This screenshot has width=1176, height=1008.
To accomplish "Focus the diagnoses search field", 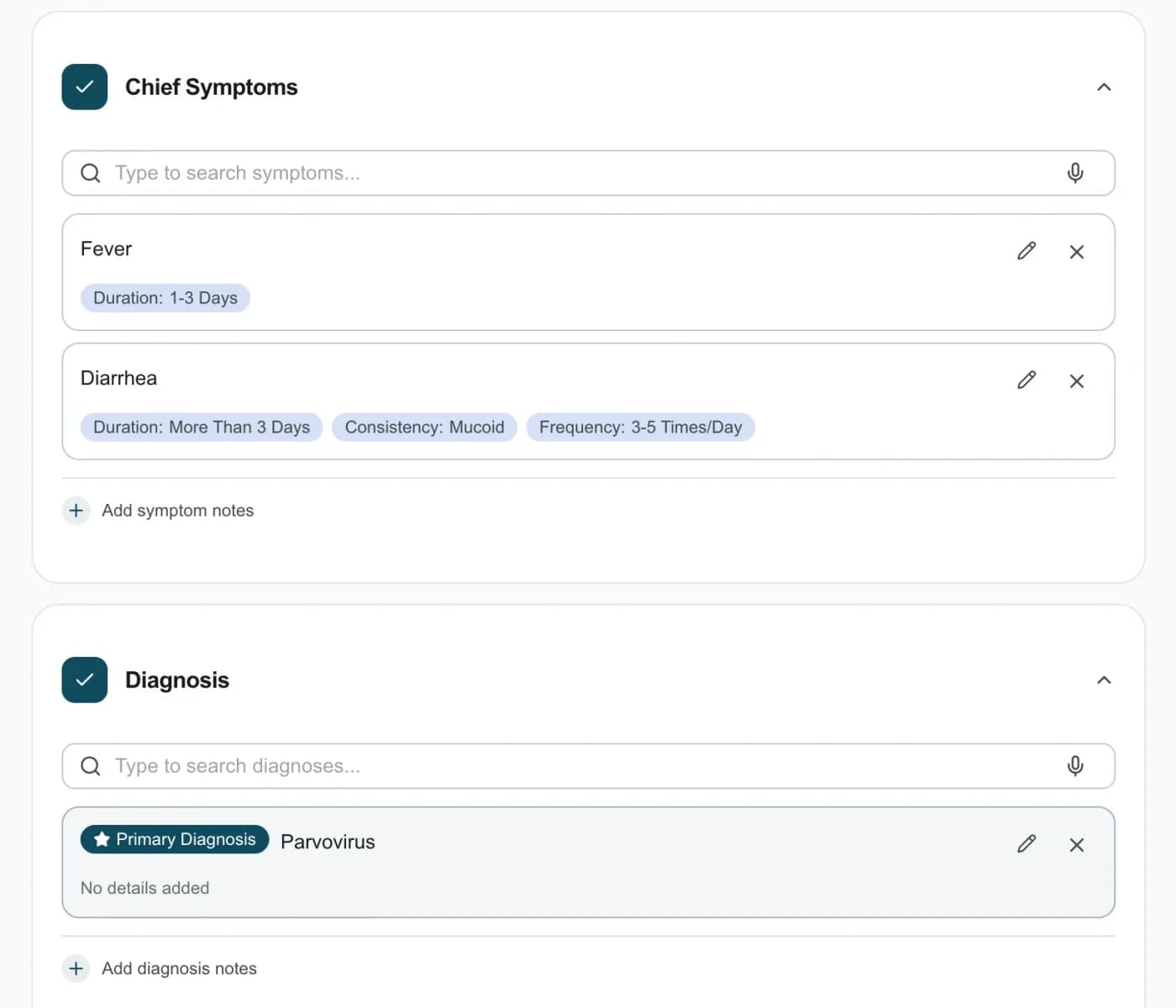I will tap(588, 766).
